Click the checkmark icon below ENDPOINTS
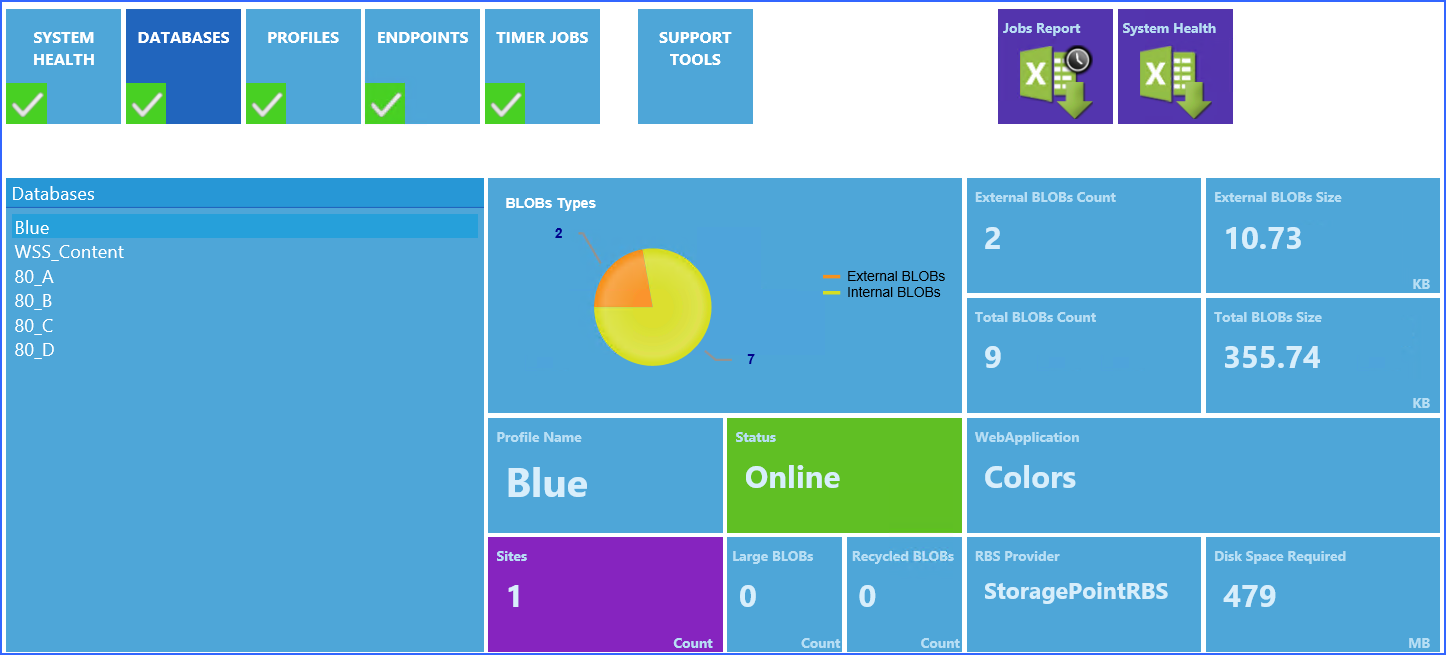 [x=385, y=103]
